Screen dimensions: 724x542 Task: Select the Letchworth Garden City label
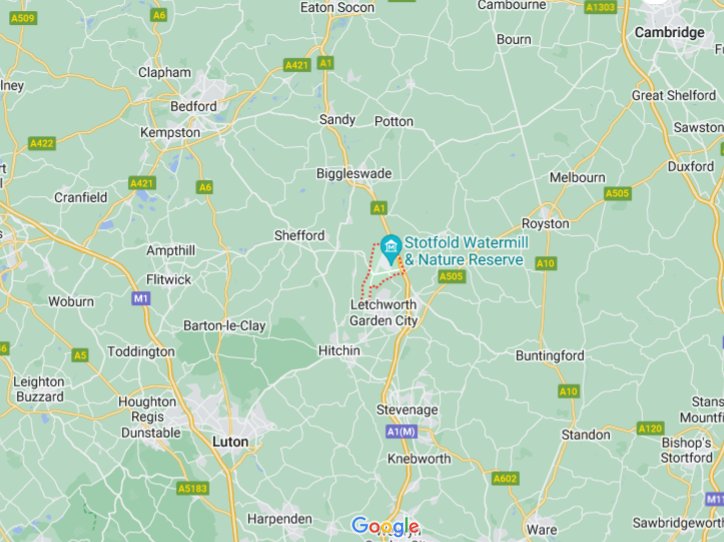tap(383, 313)
